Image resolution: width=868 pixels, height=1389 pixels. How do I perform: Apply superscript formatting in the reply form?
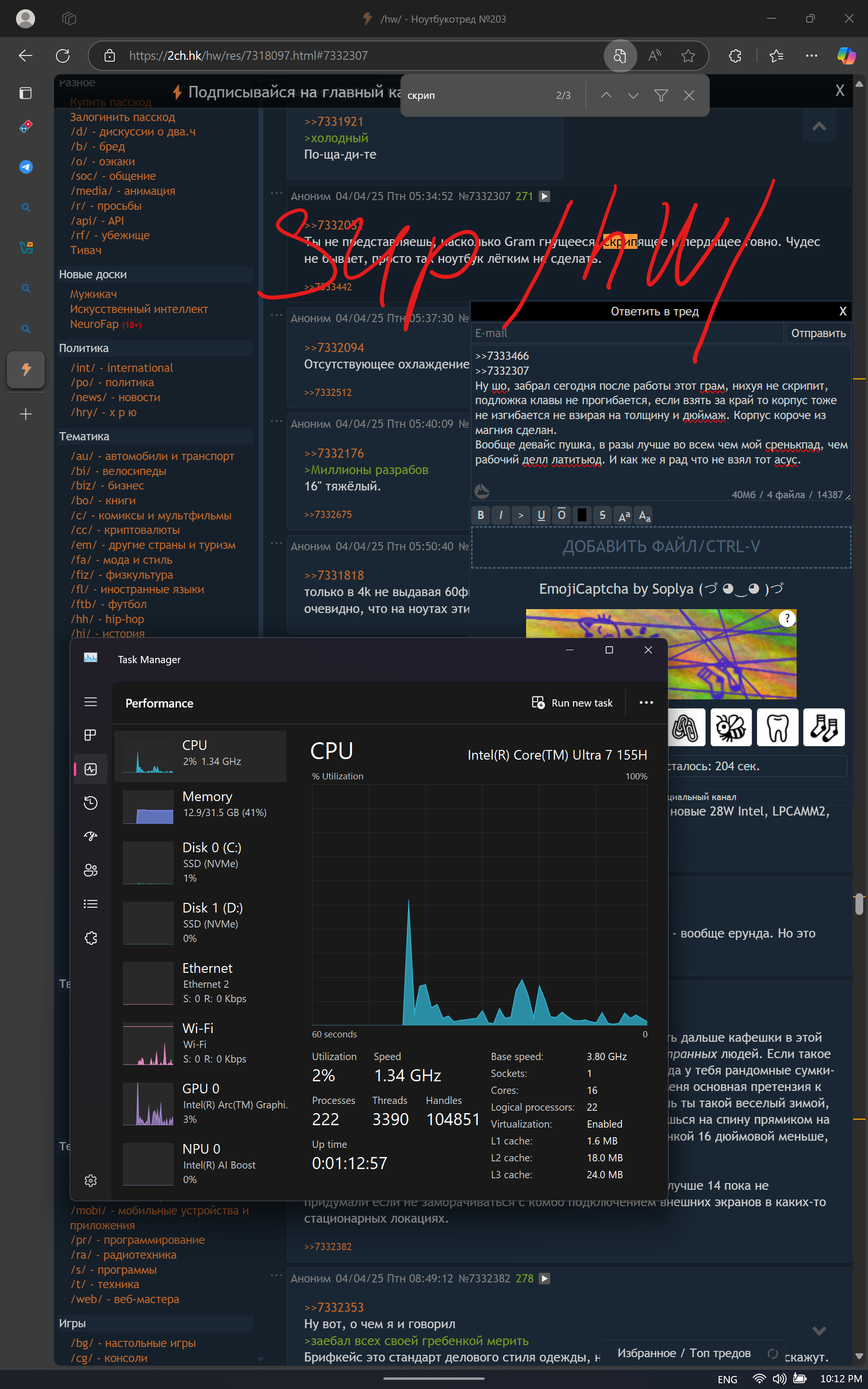pyautogui.click(x=624, y=515)
